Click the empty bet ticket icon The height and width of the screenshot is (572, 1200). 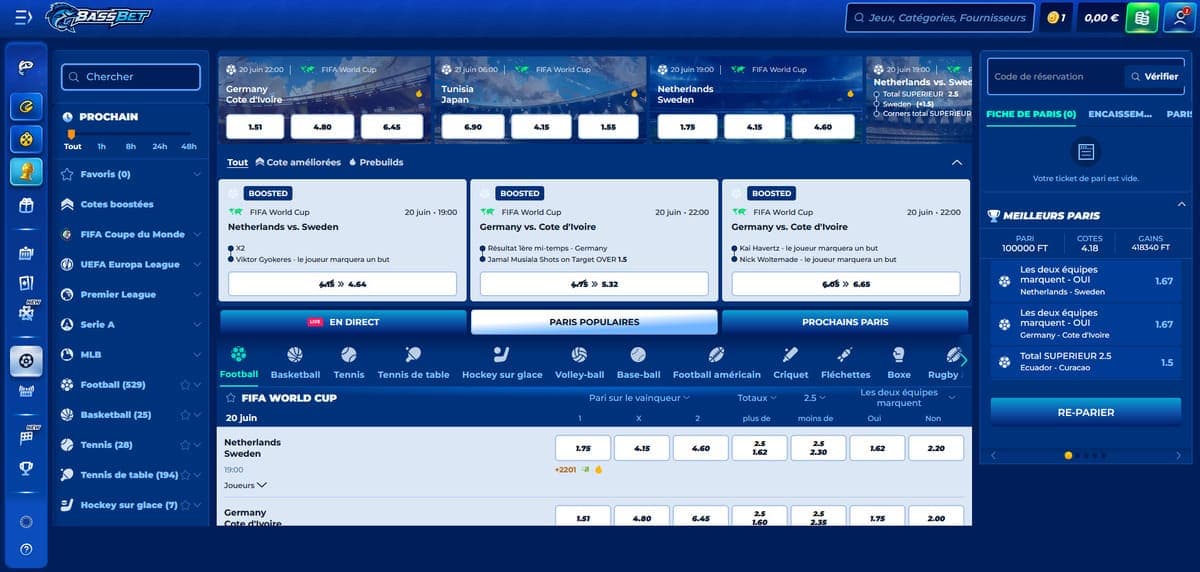[1086, 152]
